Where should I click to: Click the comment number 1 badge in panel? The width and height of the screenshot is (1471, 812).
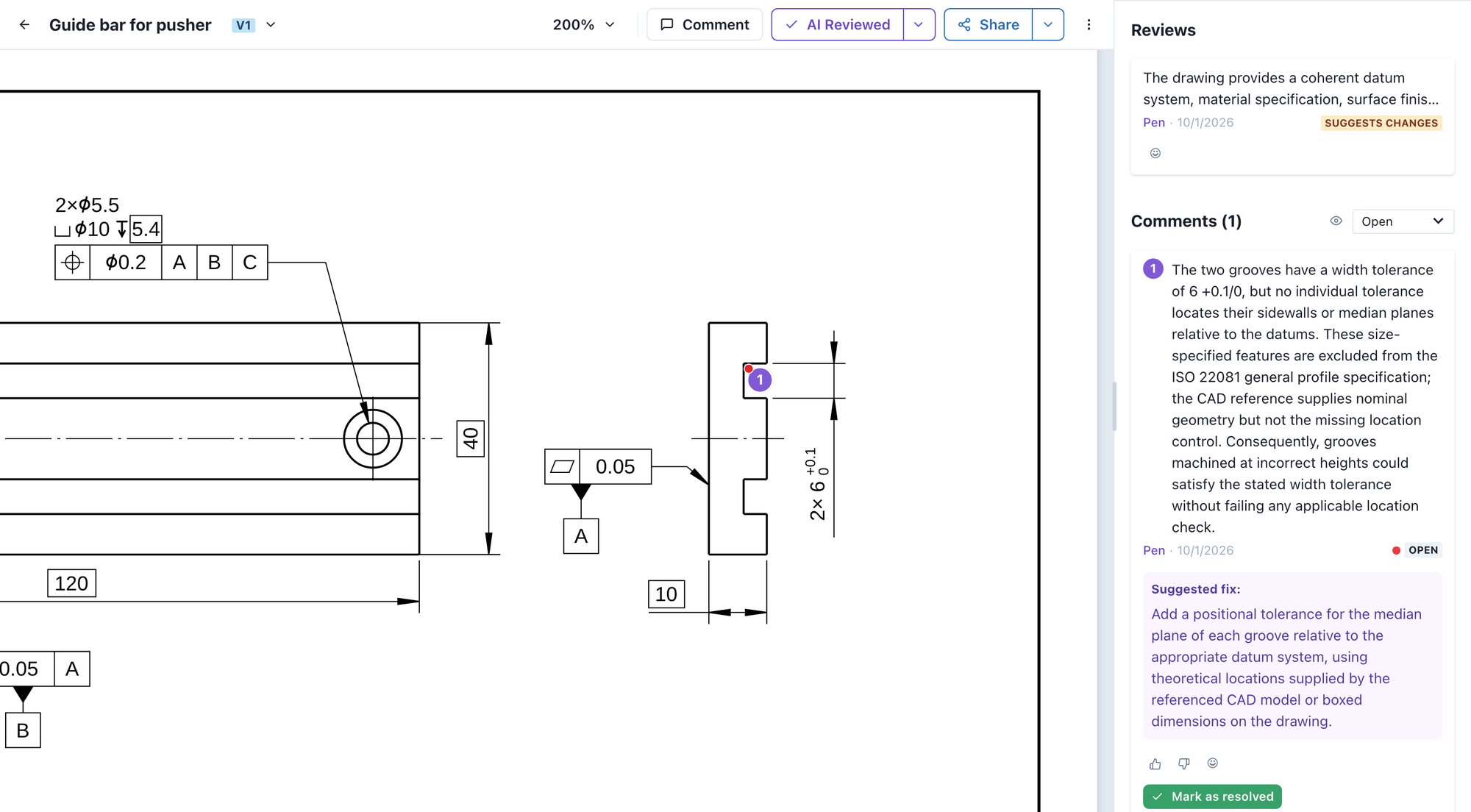coord(1153,269)
